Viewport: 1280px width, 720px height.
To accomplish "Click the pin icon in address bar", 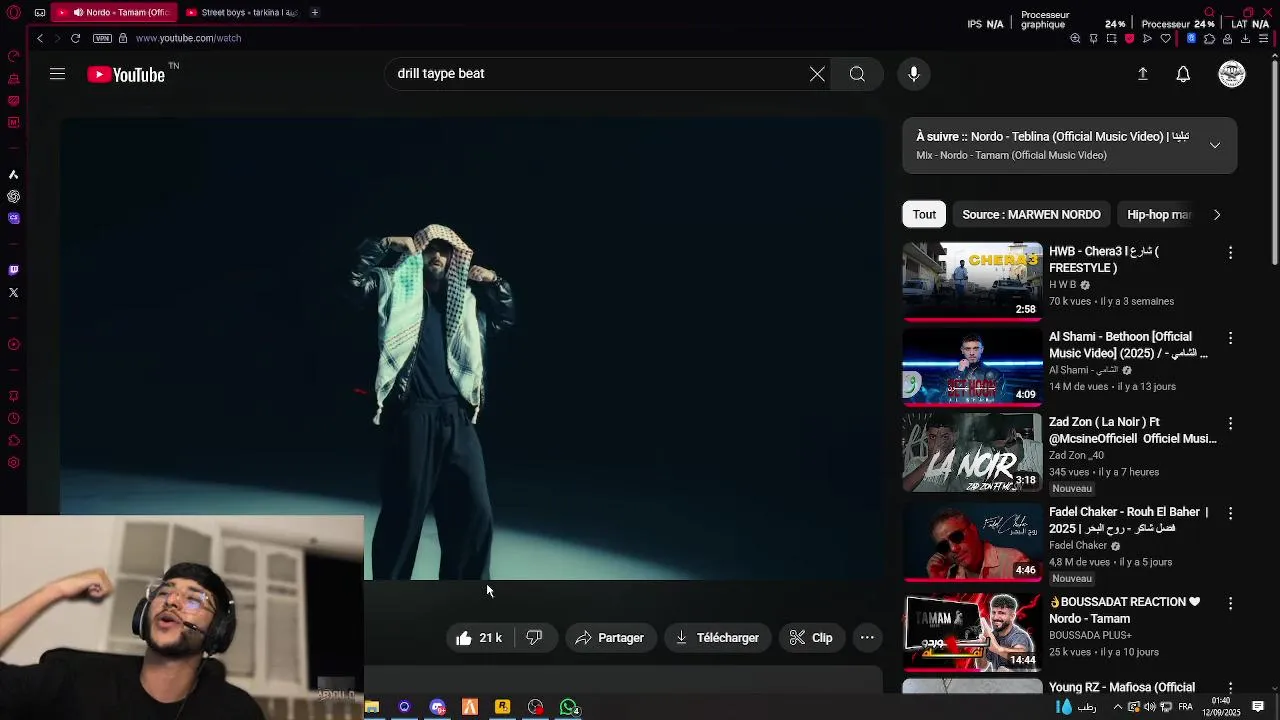I will 1093,39.
